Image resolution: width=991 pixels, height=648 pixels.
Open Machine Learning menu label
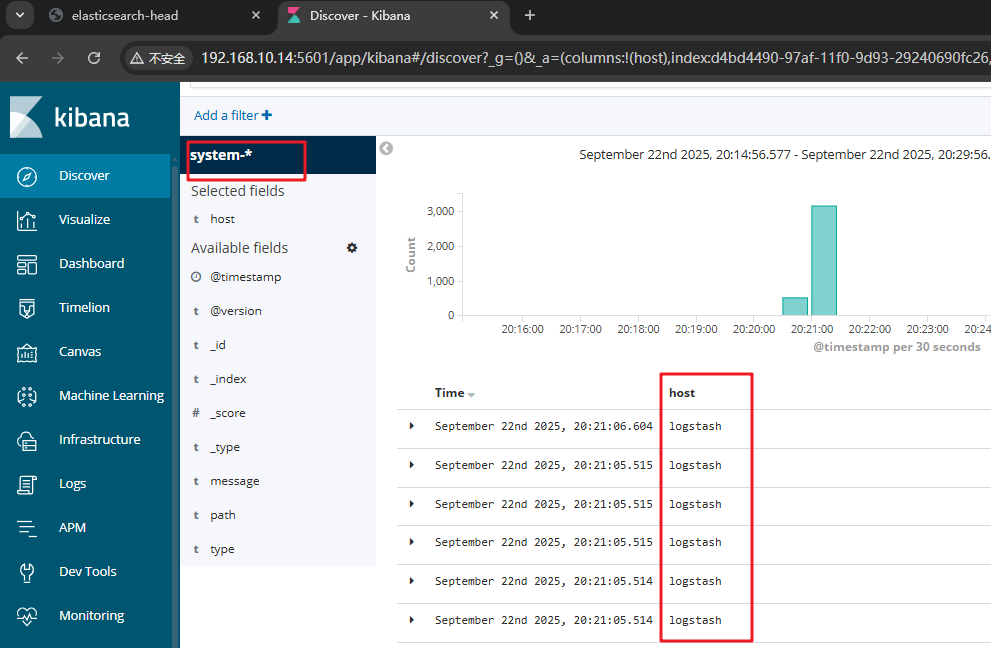pyautogui.click(x=111, y=396)
